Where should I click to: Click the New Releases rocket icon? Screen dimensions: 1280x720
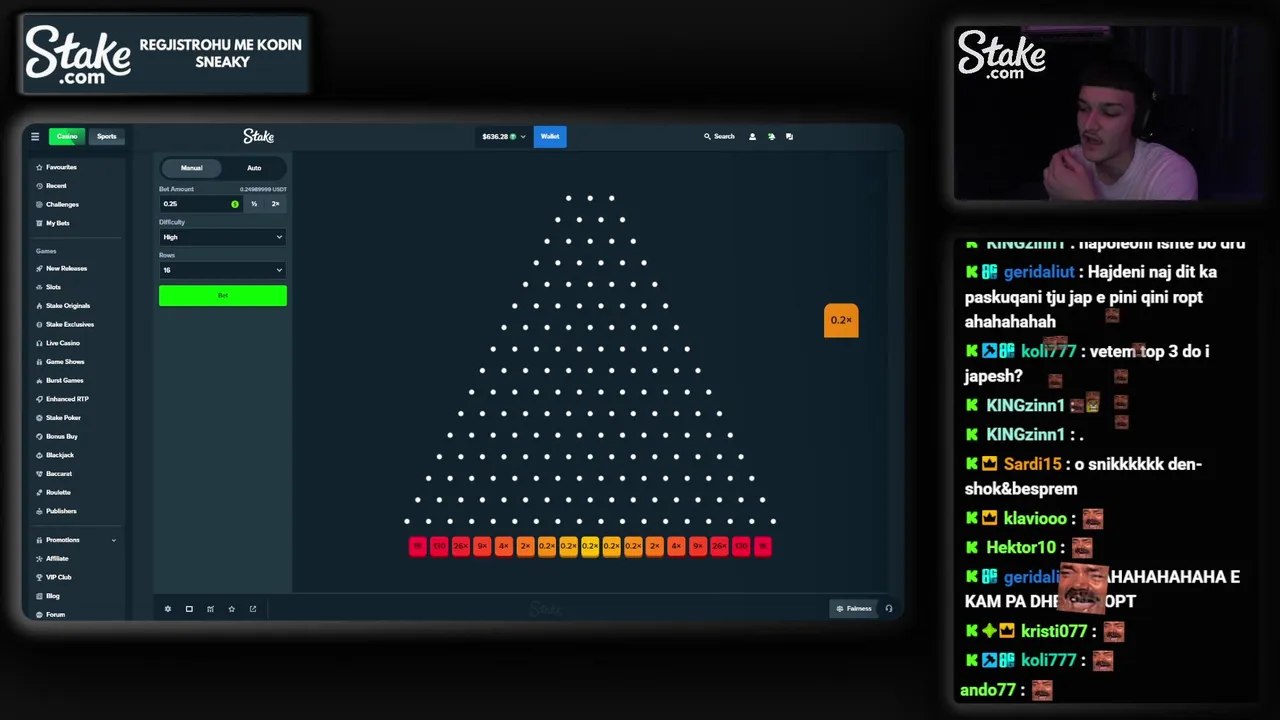(x=39, y=268)
